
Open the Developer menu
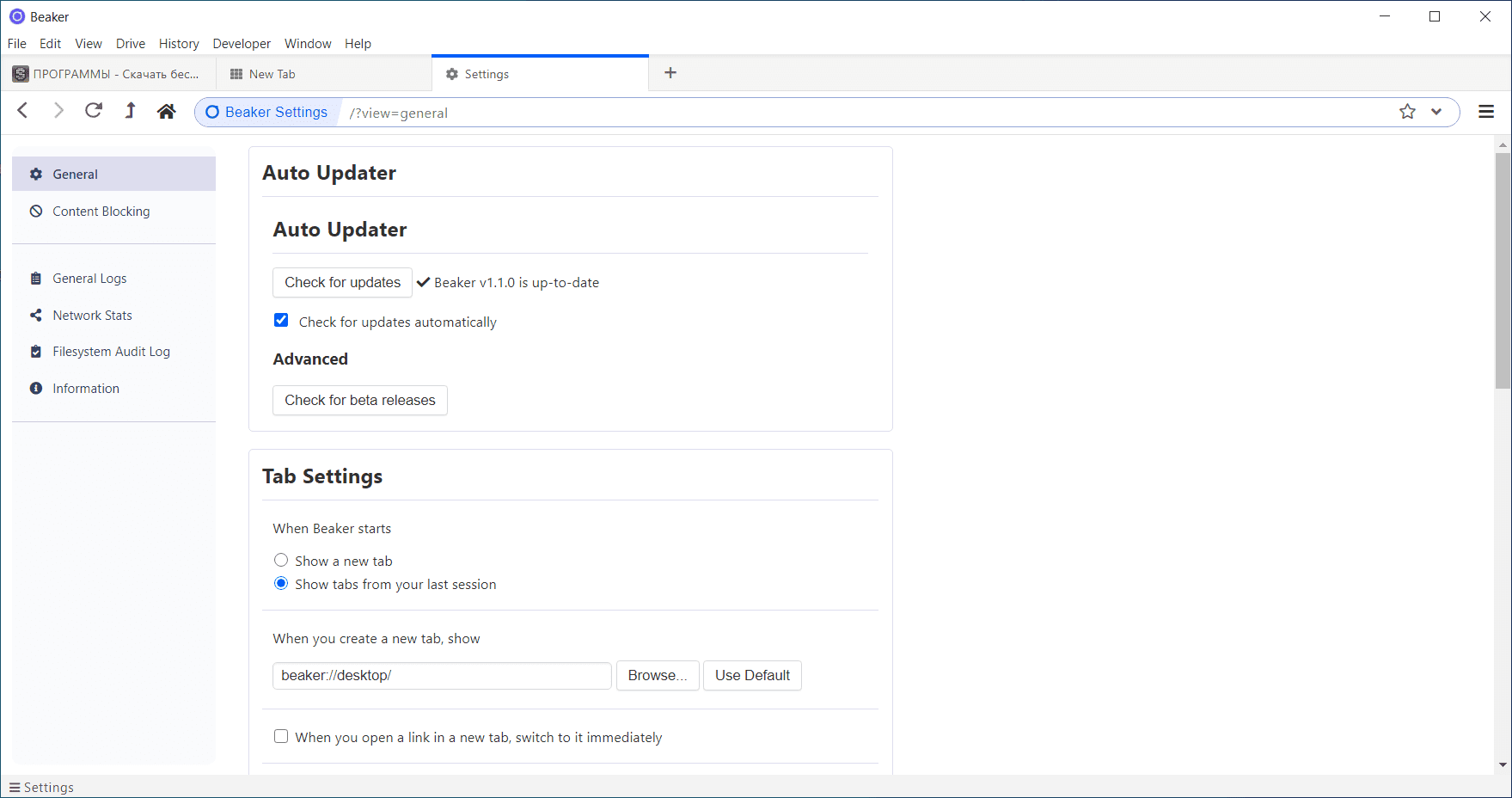click(242, 44)
